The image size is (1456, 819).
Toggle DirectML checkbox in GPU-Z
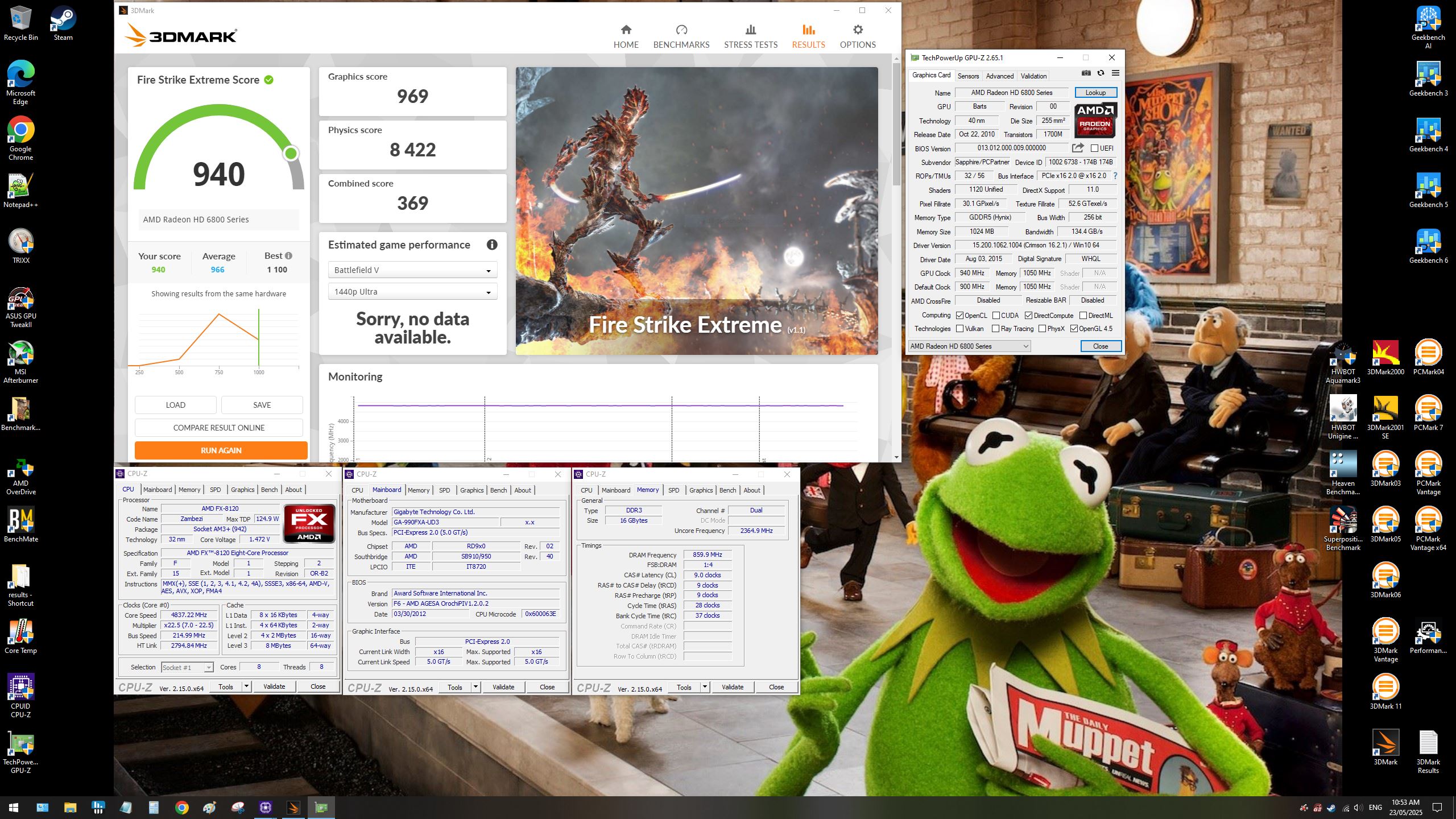coord(1083,315)
